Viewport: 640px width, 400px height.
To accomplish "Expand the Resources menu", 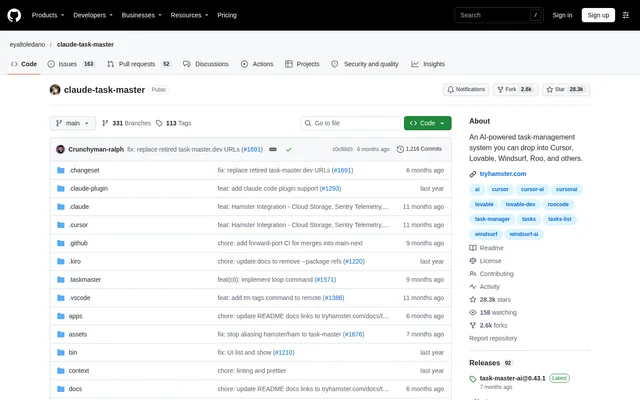I will coord(189,15).
